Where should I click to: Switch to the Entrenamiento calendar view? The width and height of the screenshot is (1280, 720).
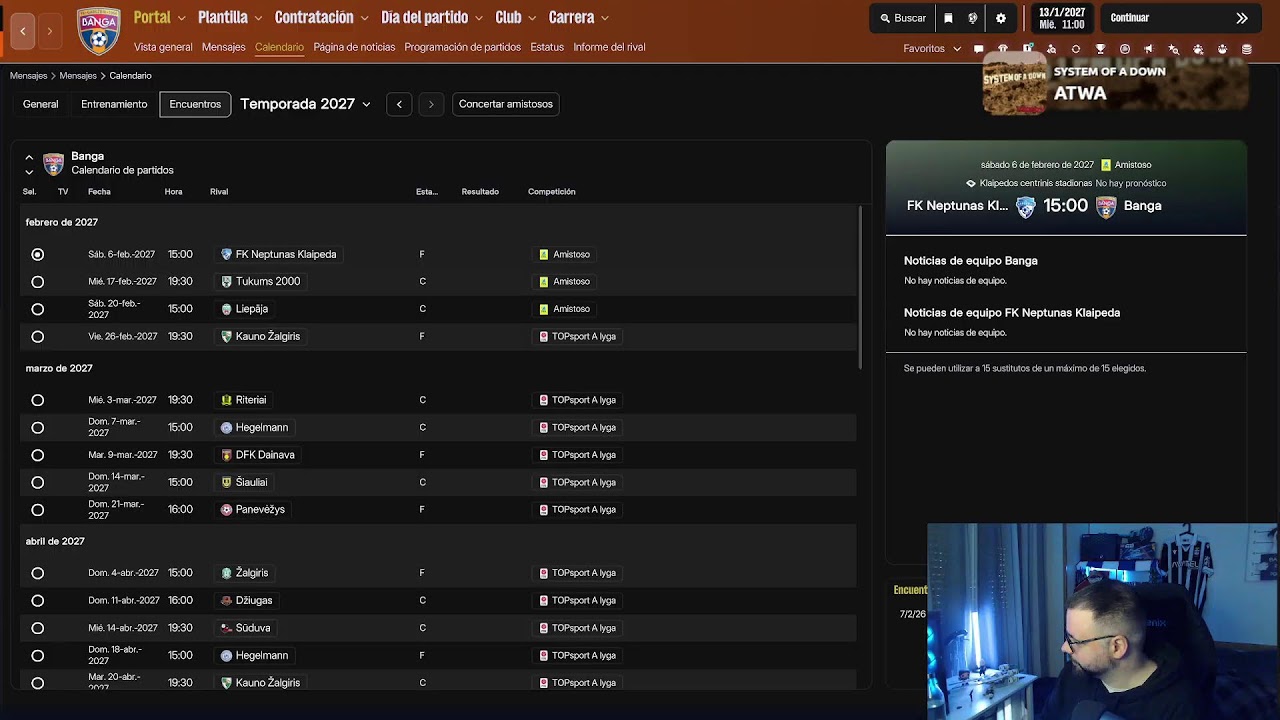pos(114,104)
